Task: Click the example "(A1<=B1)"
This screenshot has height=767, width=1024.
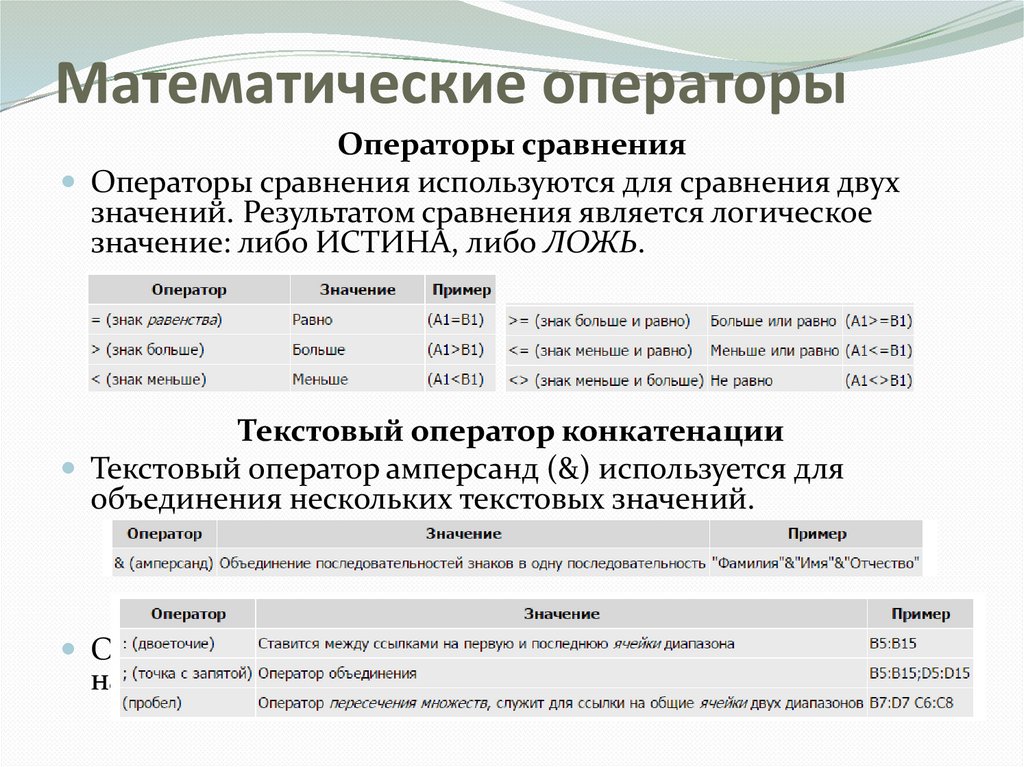Action: 878,351
